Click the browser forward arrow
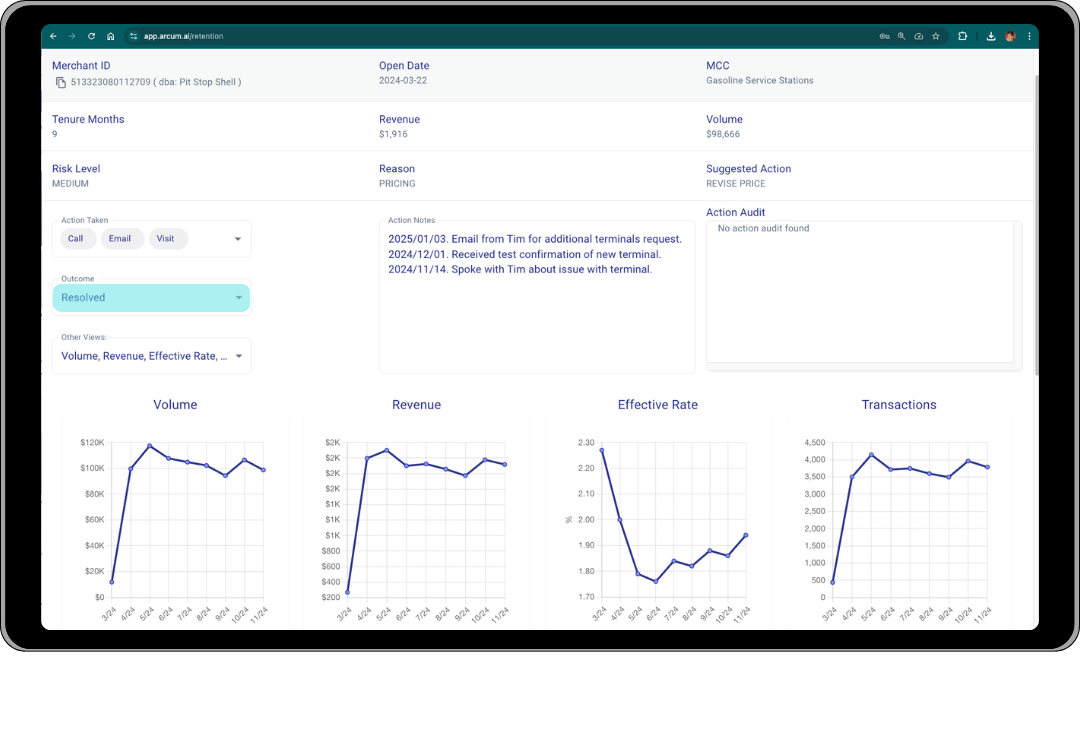 pyautogui.click(x=72, y=36)
